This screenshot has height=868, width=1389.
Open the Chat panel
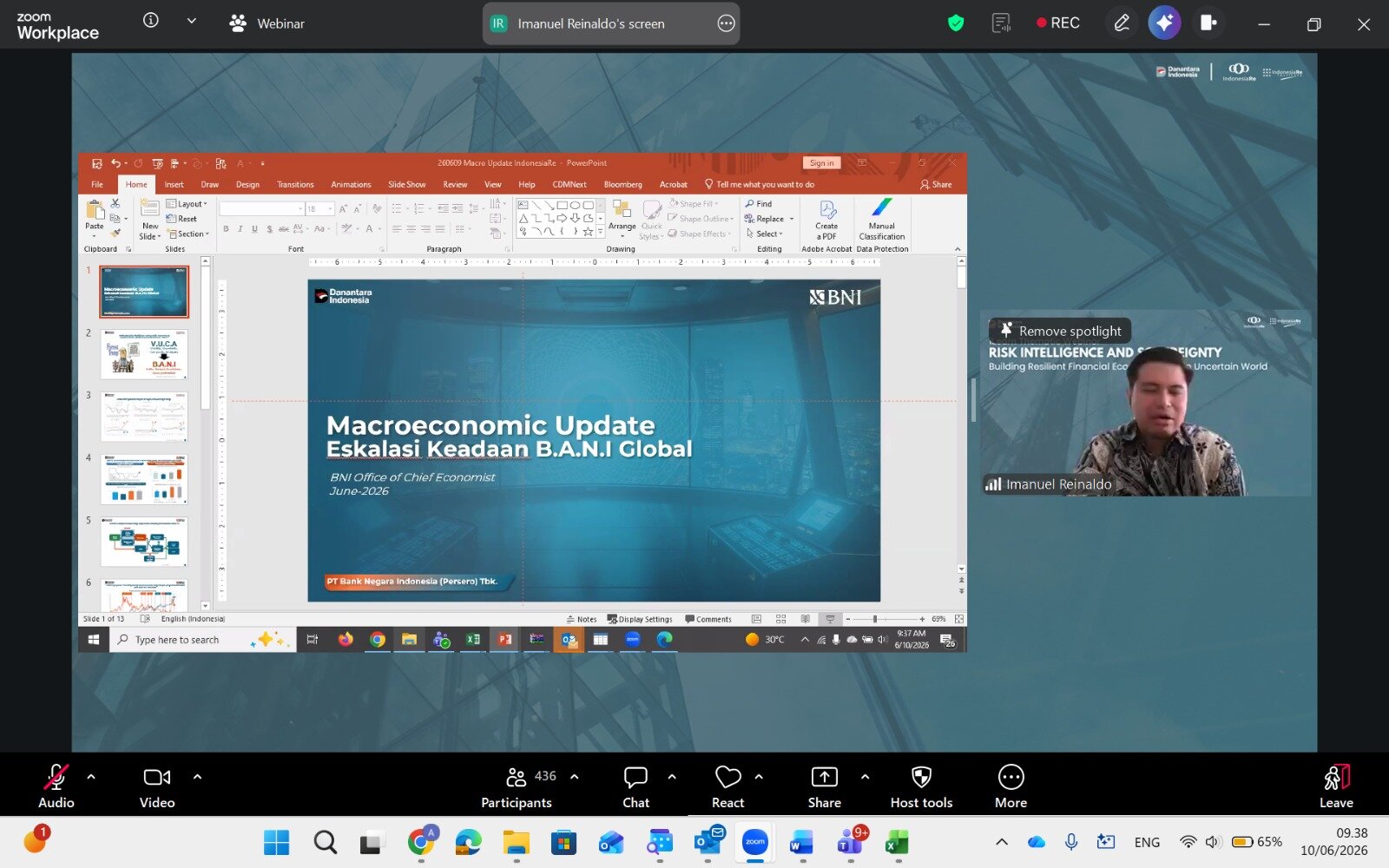[635, 786]
